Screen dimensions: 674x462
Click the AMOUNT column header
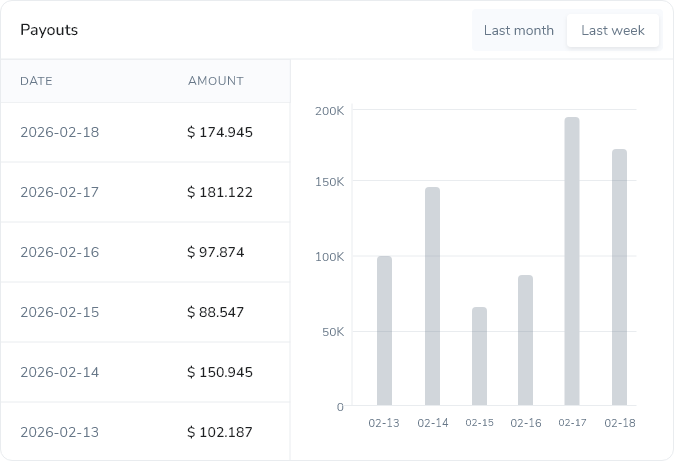pos(216,81)
